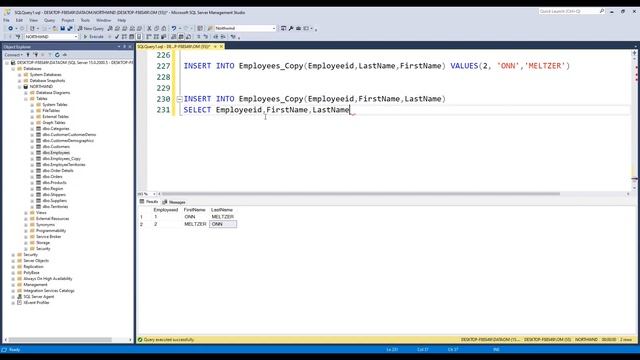Open the Tools menu

pyautogui.click(x=85, y=20)
